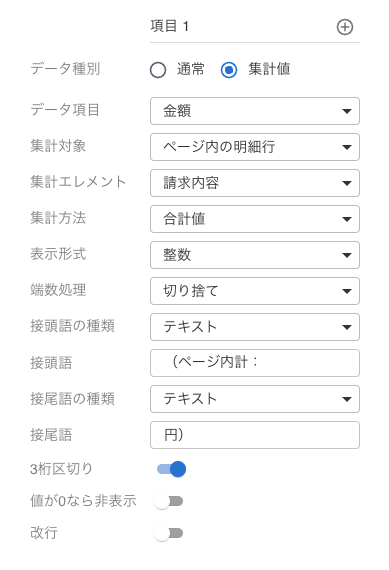Click the 接頭語 text input field

[255, 363]
